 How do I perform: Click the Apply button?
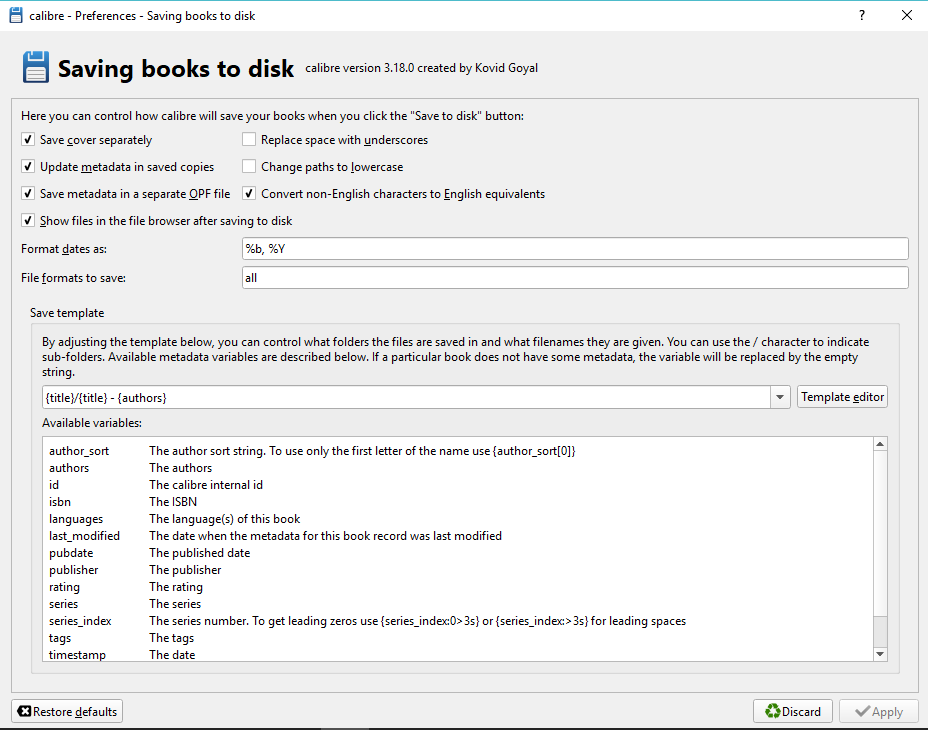(x=878, y=711)
